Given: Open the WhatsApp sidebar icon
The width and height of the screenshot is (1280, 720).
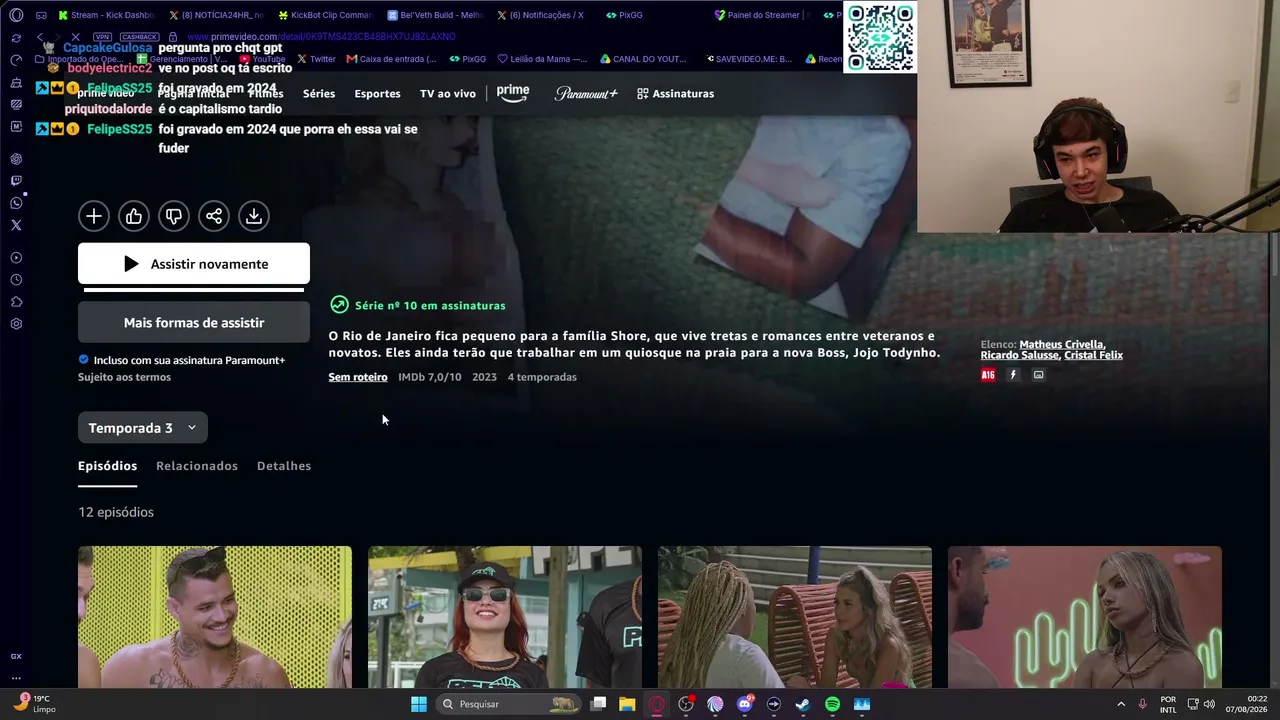Looking at the screenshot, I should tap(16, 203).
